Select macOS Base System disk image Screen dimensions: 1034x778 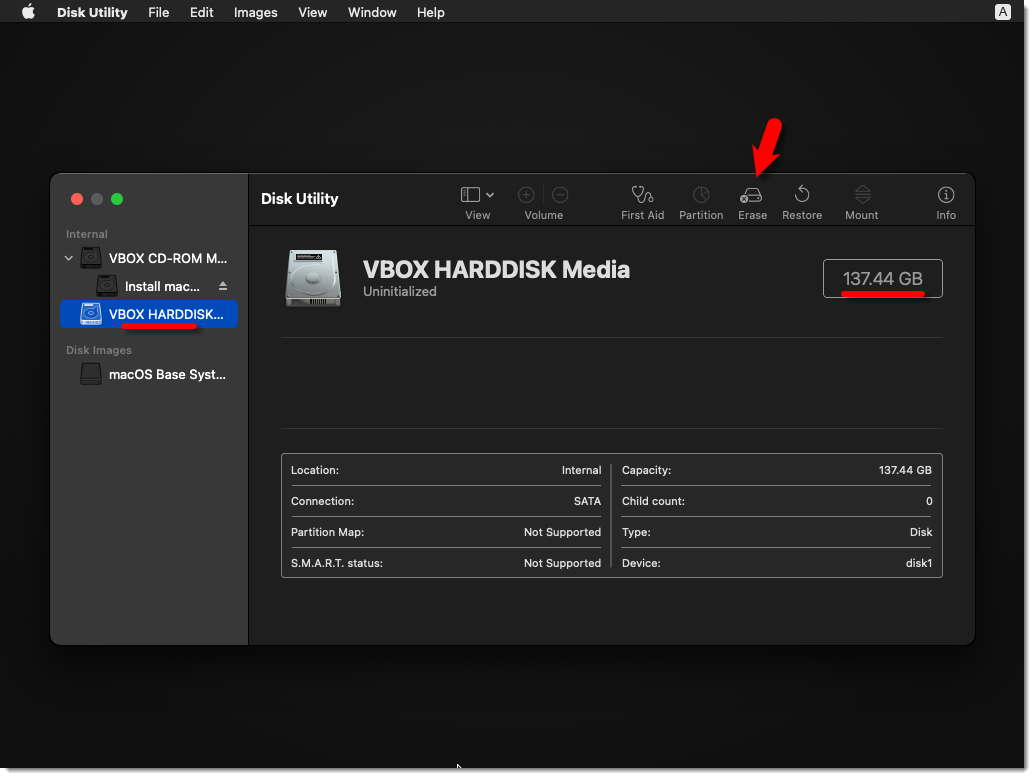(149, 374)
